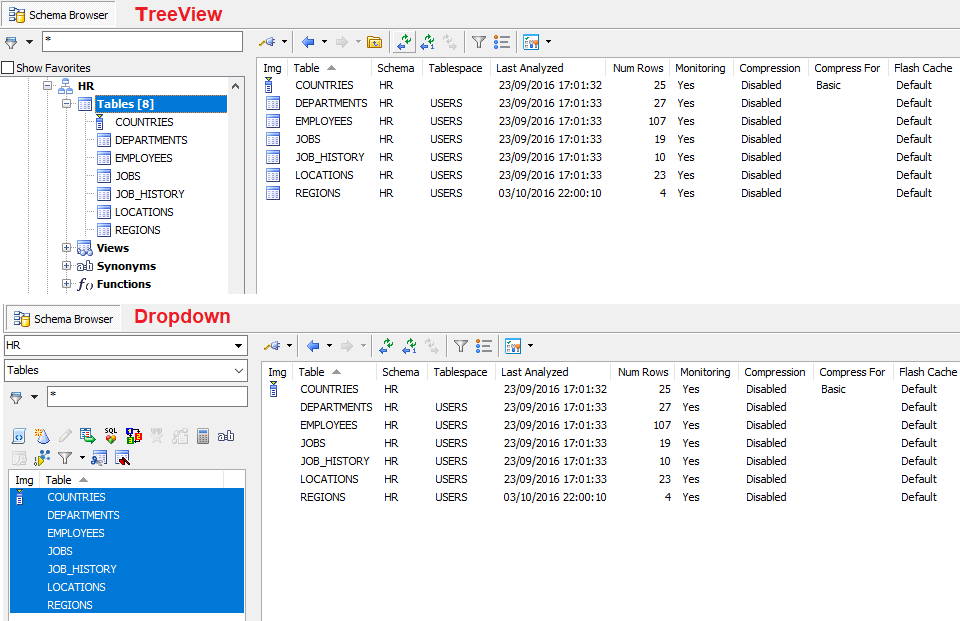Click the folder icon in the top toolbar
Viewport: 960px width, 621px height.
pos(374,42)
